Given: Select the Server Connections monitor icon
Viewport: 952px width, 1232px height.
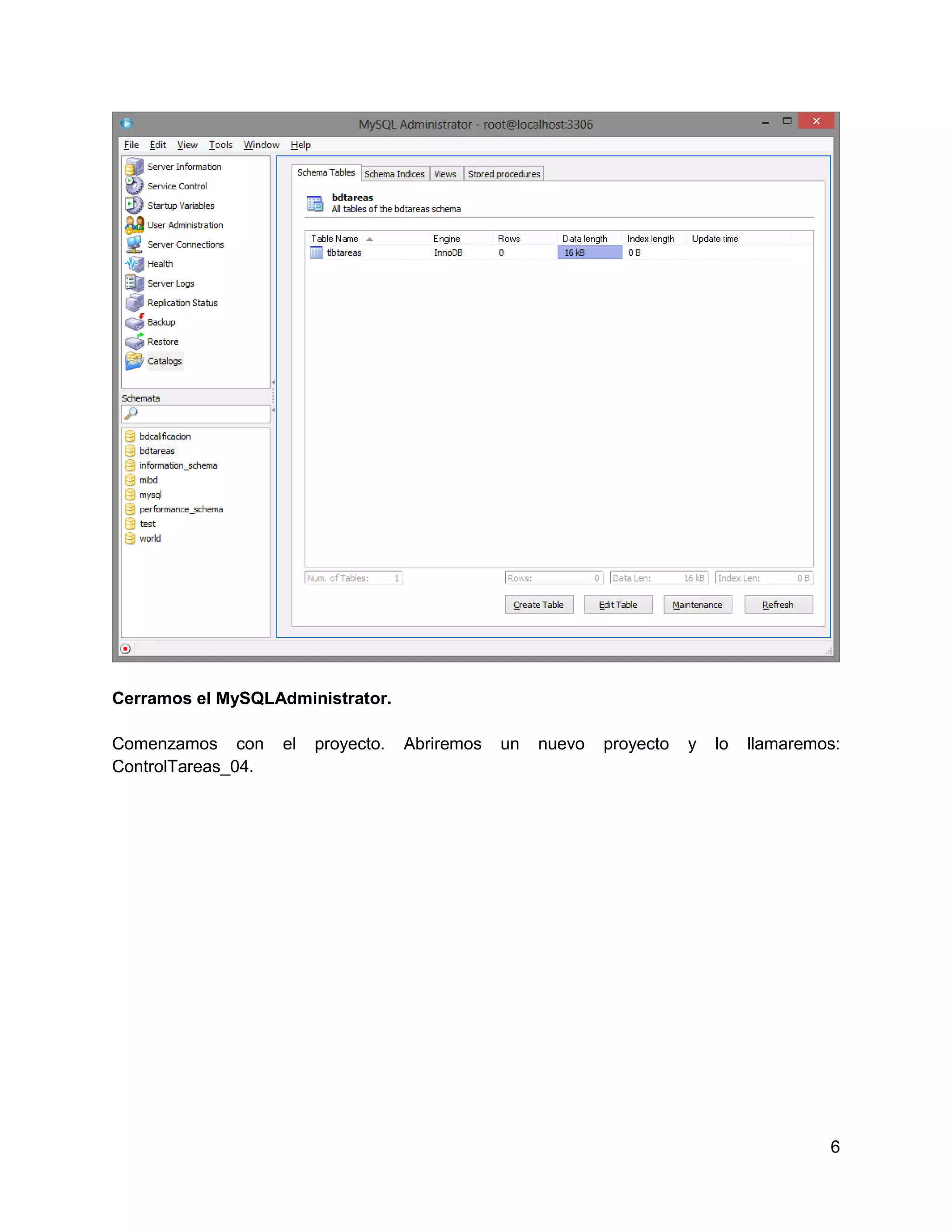Looking at the screenshot, I should pyautogui.click(x=134, y=244).
